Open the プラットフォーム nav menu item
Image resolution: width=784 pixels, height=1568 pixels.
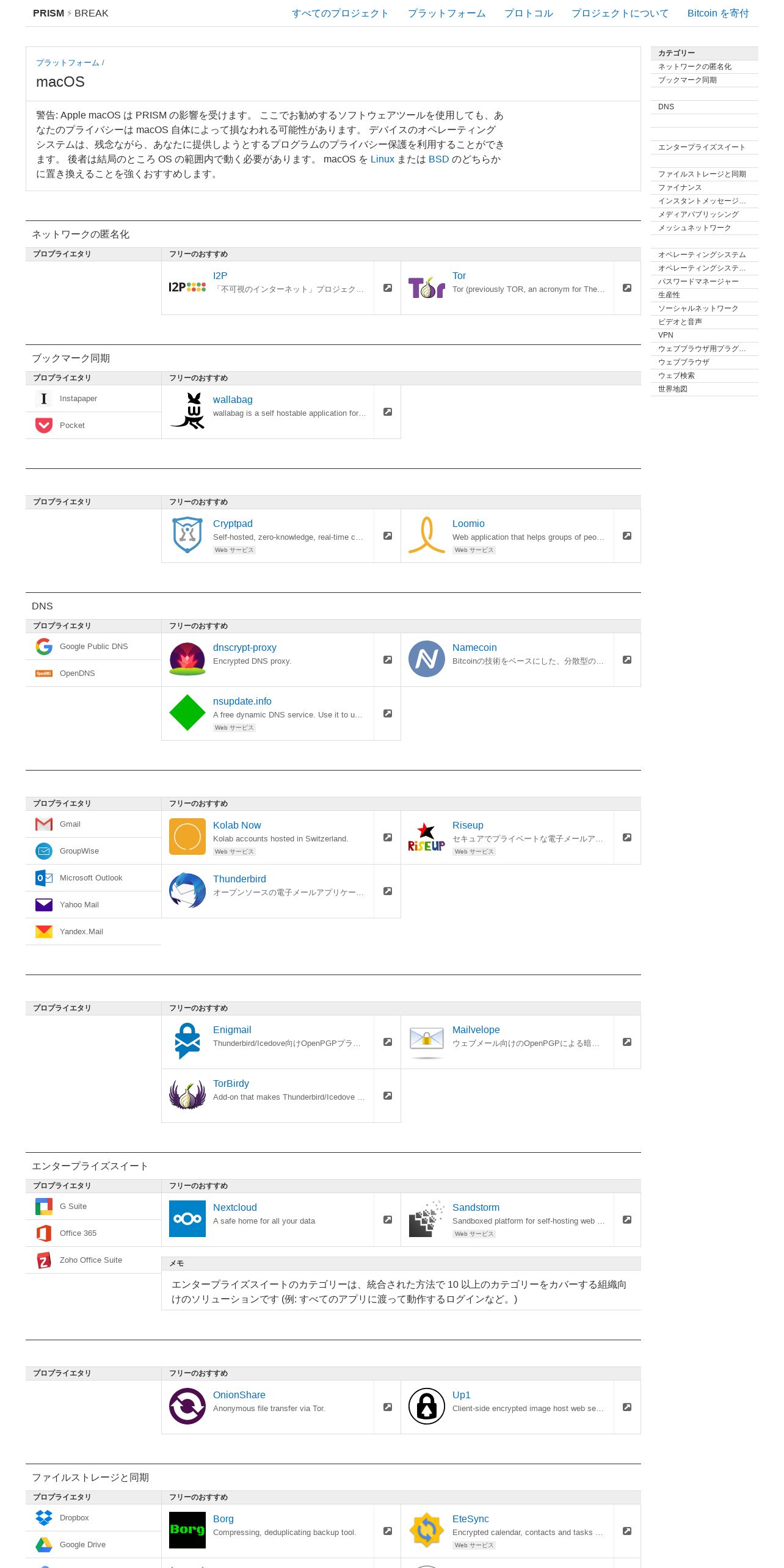click(446, 13)
